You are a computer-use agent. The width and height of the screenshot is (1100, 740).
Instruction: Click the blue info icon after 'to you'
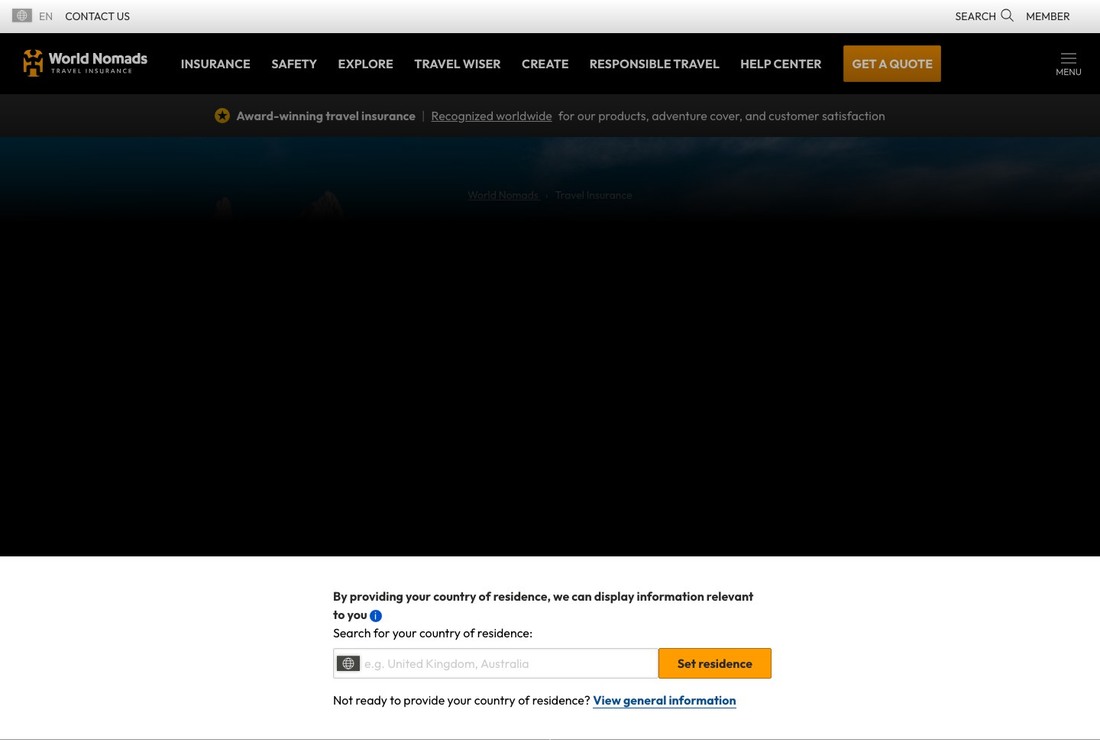pyautogui.click(x=376, y=616)
